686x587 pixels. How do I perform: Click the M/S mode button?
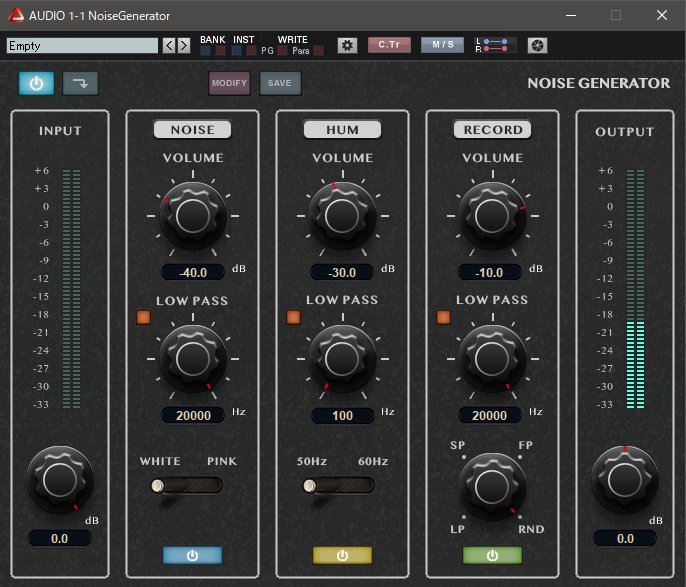(x=441, y=45)
